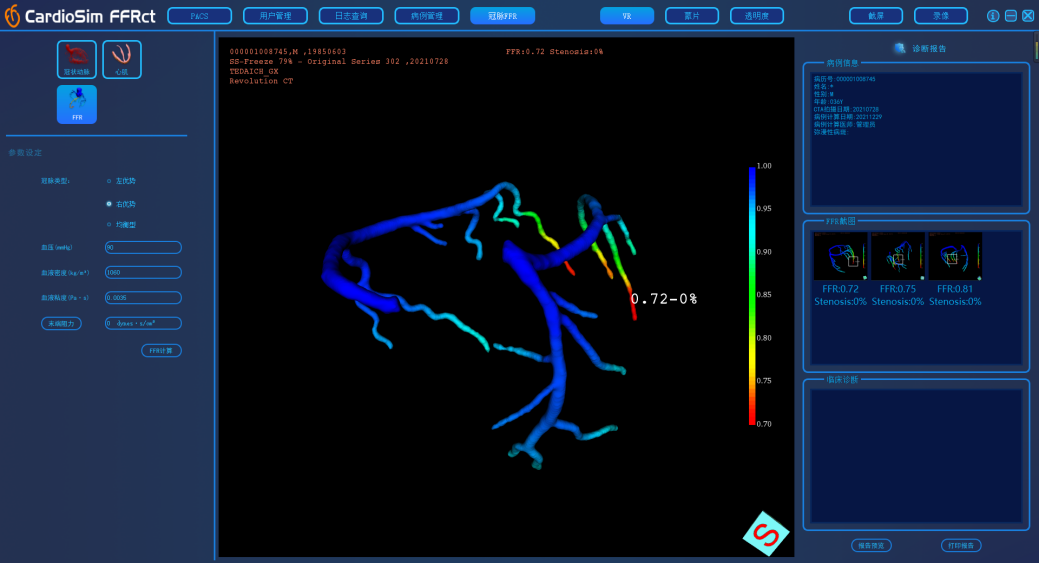
Task: Select the myocardium (心肌) icon
Action: 122,59
